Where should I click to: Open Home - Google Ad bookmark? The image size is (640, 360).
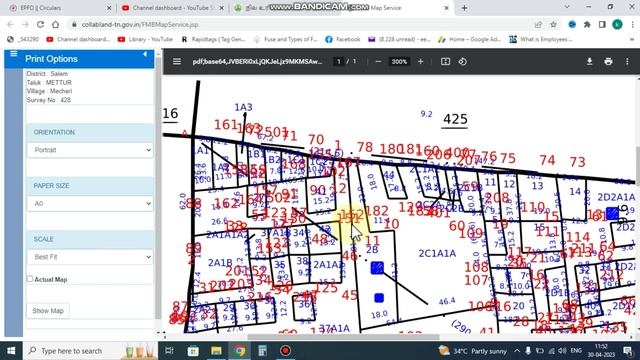pyautogui.click(x=469, y=40)
